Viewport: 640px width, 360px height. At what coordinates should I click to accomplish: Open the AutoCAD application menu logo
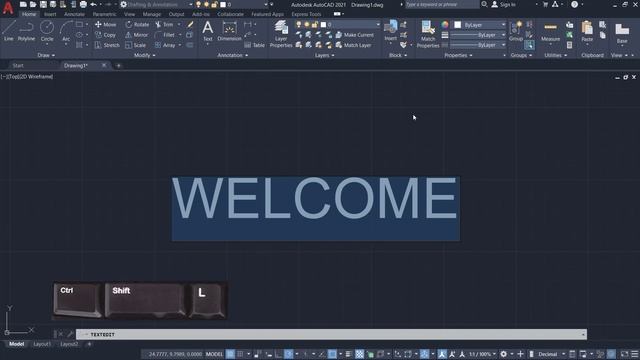coord(7,7)
